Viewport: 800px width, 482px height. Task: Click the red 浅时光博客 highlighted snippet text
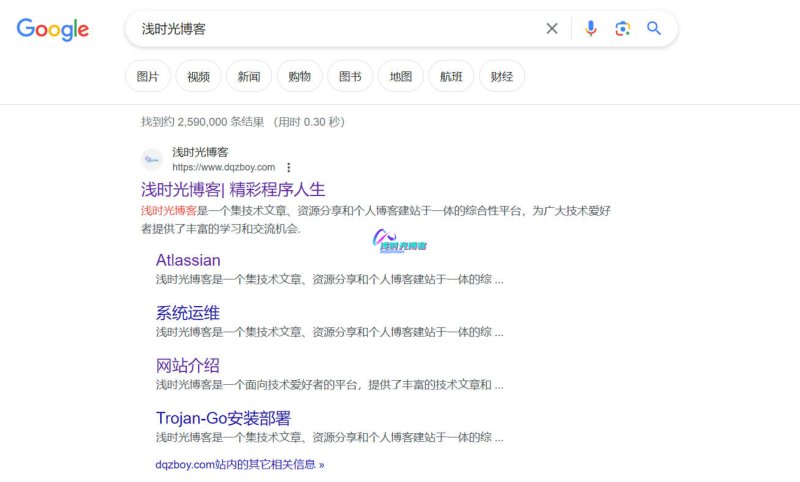[168, 211]
